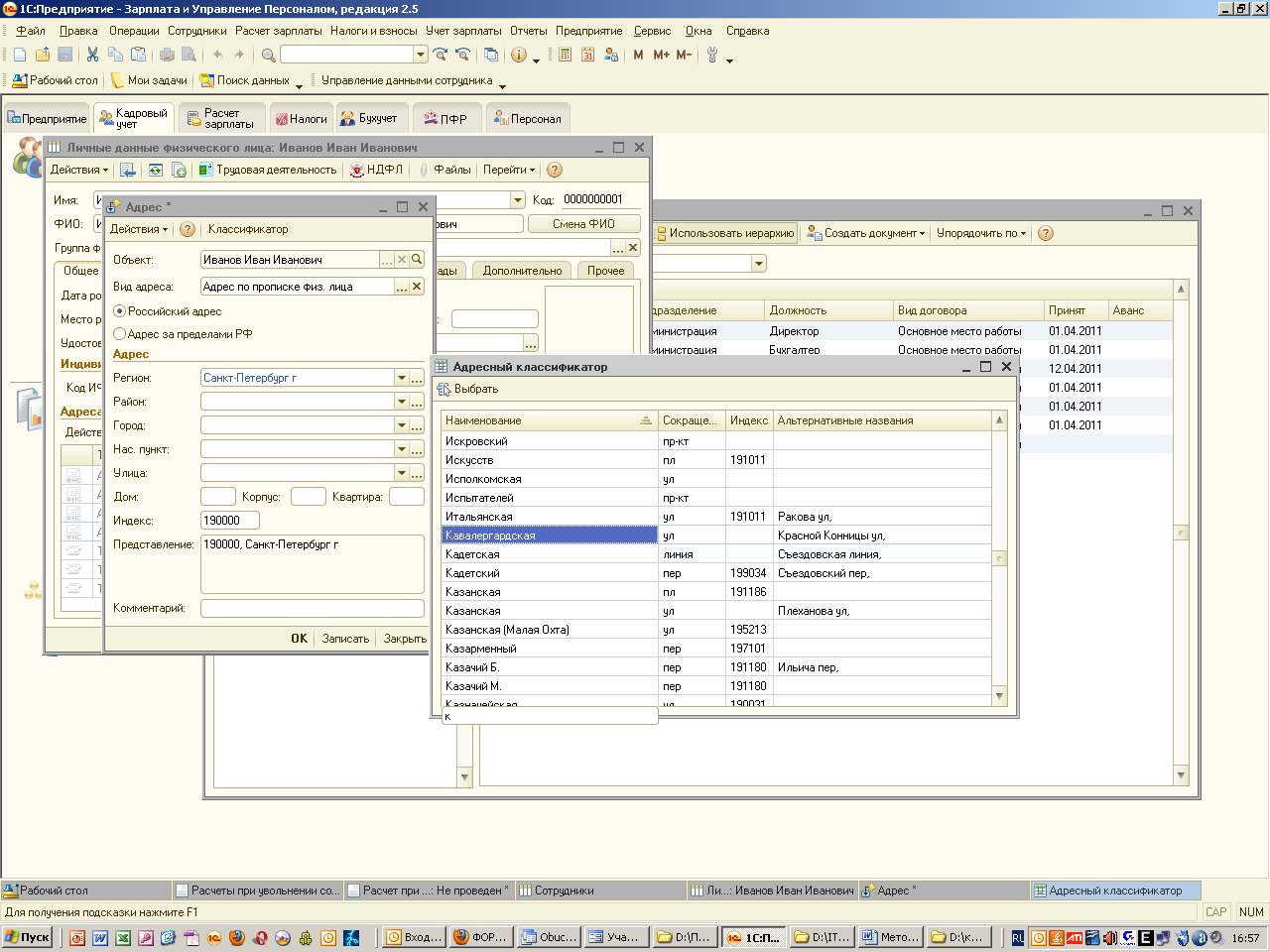Switch to Personal (Персонал) tab

[527, 118]
